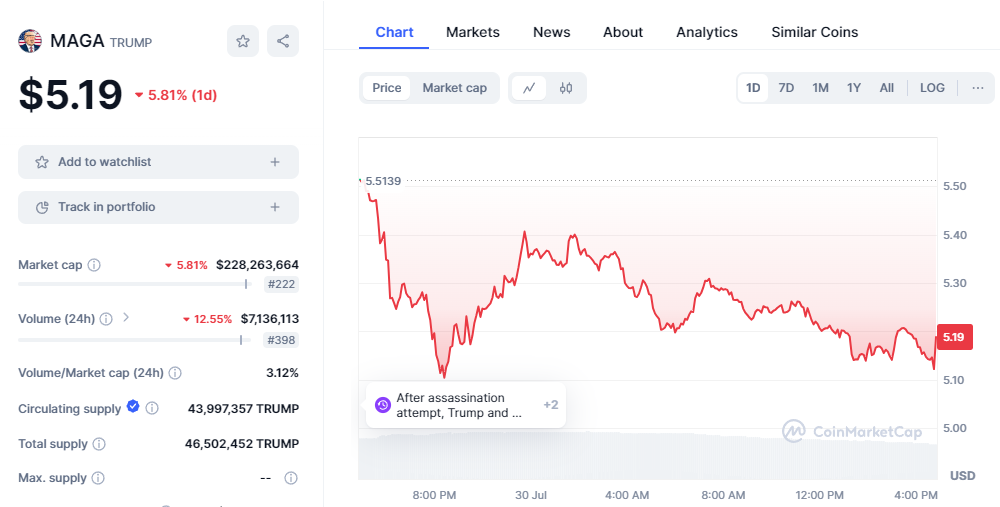
Task: Switch to candlestick chart icon
Action: pos(566,88)
